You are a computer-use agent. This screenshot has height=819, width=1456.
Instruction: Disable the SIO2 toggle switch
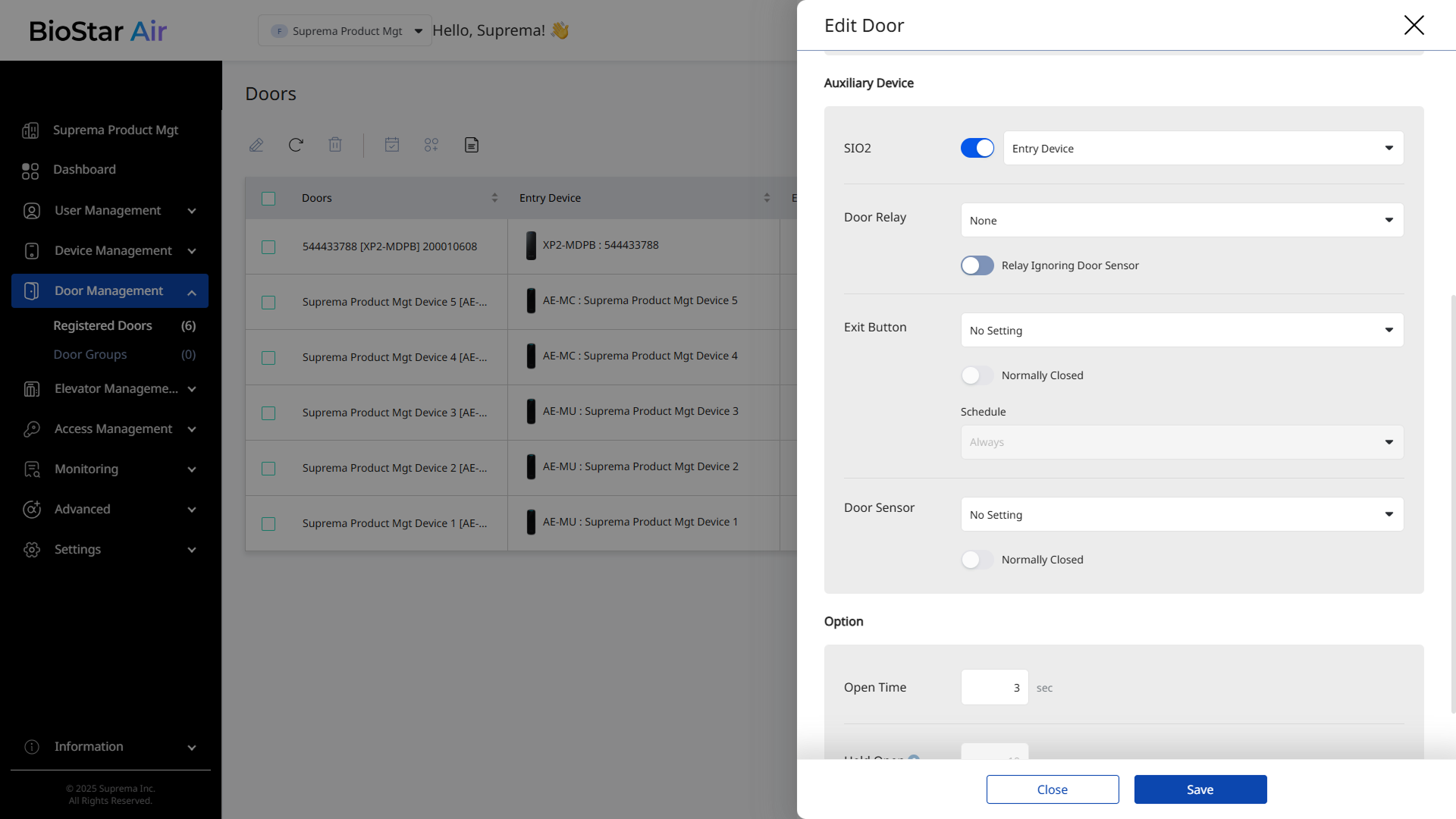pos(977,148)
